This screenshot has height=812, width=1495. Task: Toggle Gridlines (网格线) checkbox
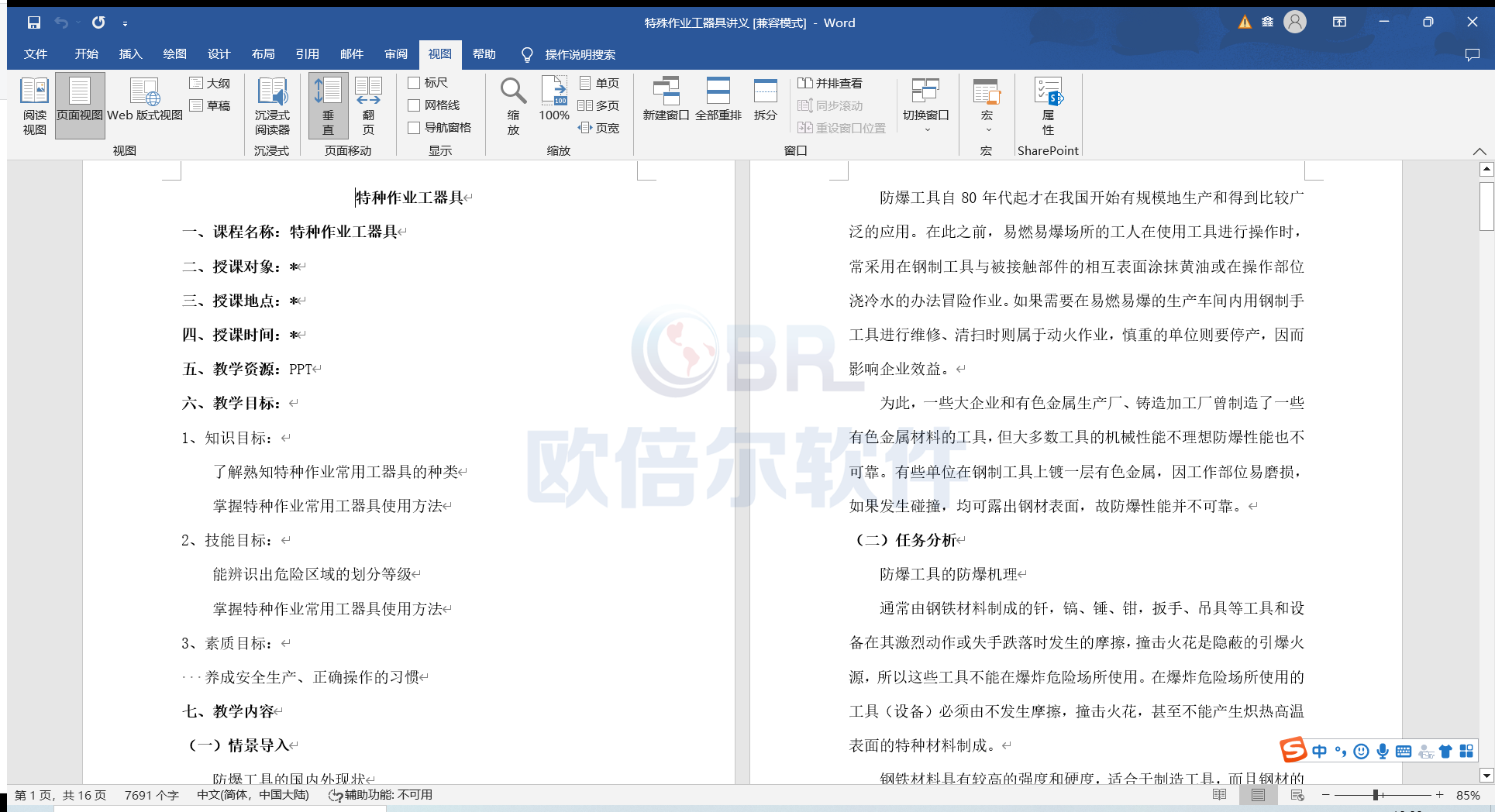pos(415,105)
